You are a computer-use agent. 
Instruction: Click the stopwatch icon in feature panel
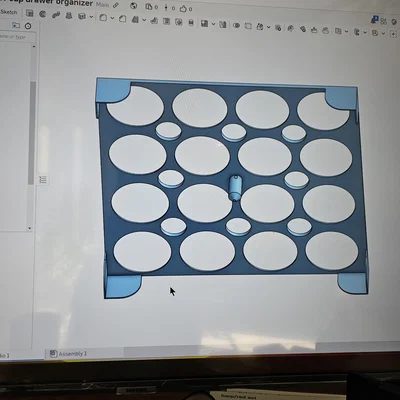[28, 26]
